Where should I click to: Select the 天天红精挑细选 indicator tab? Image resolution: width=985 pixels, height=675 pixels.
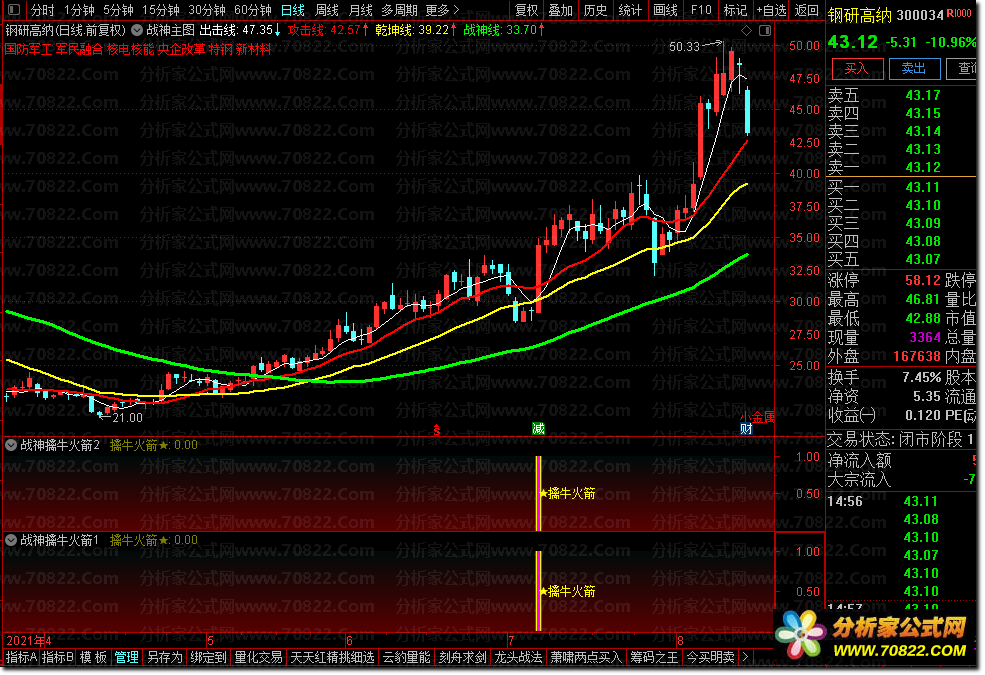coord(332,657)
